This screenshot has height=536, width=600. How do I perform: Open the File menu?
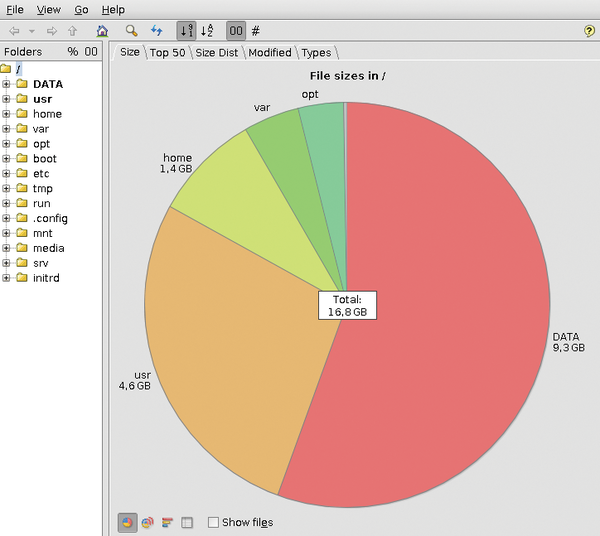tap(15, 10)
